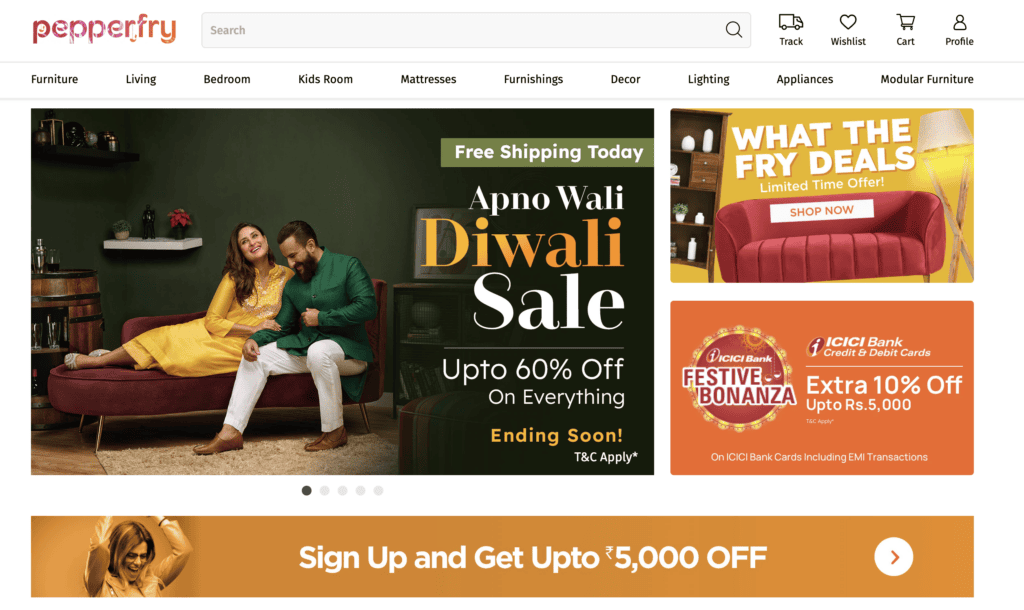Open the Wishlist heart icon
The height and width of the screenshot is (610, 1024).
[x=848, y=22]
